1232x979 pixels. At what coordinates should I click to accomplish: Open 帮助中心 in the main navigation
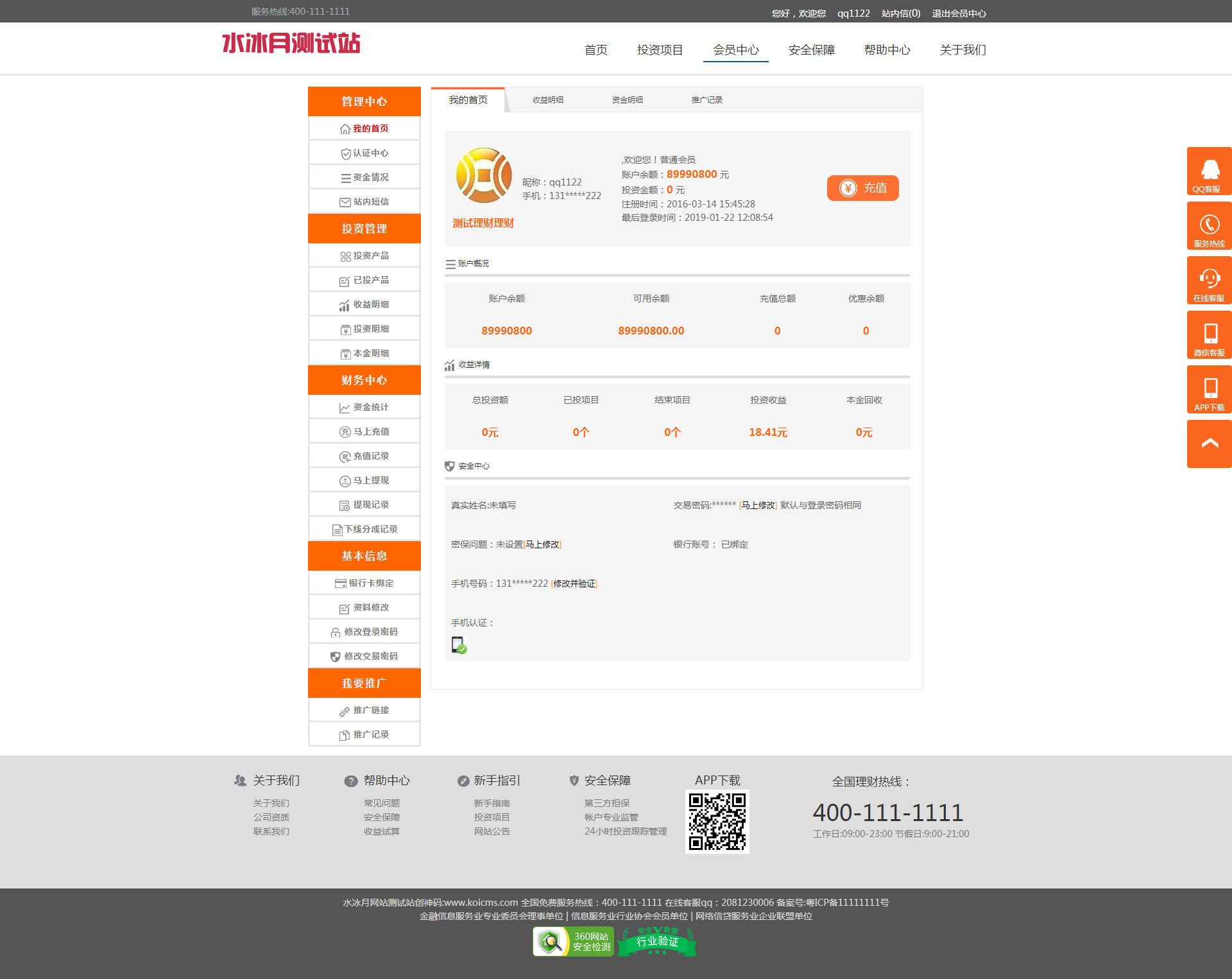(887, 50)
